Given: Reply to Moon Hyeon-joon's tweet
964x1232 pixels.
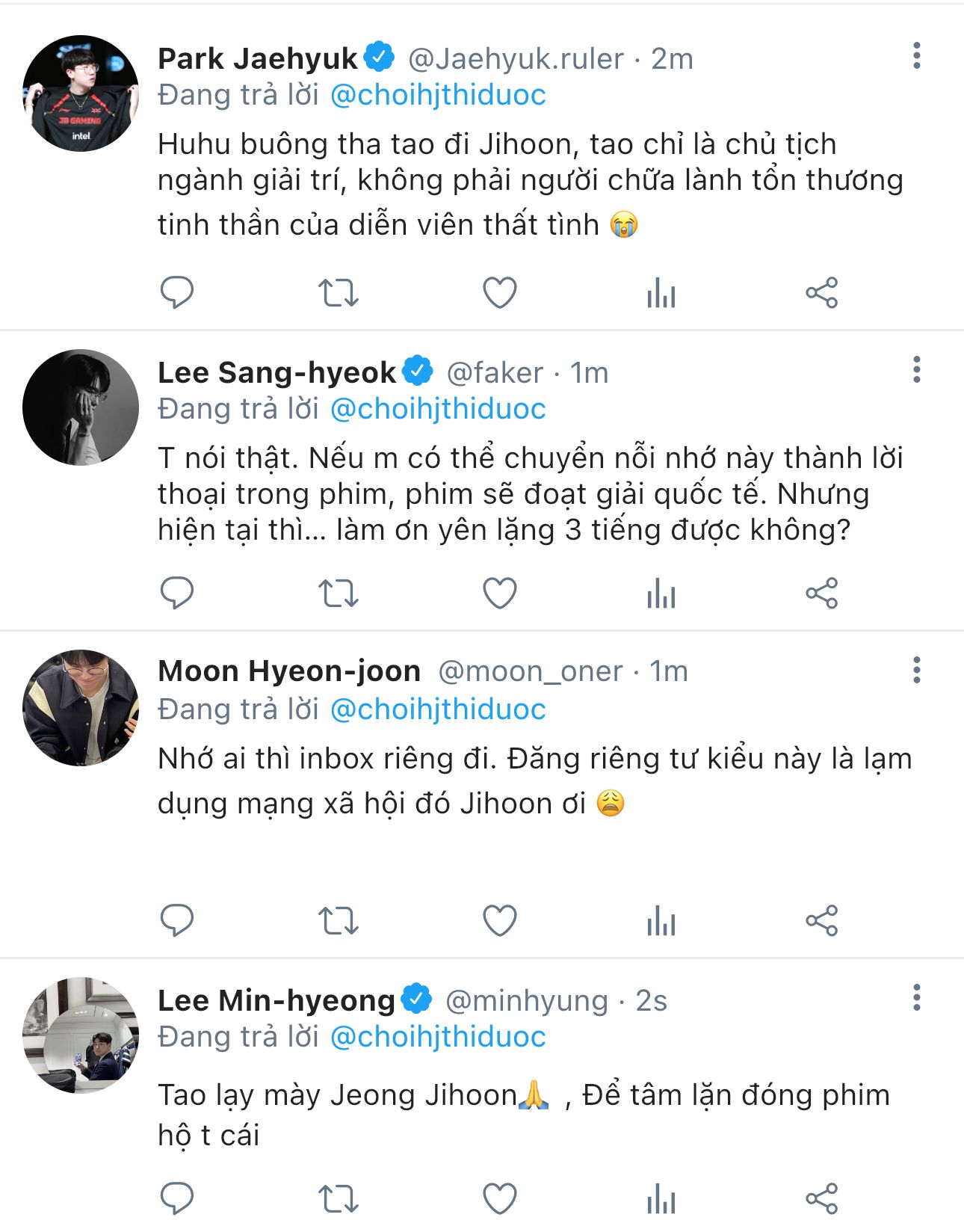Looking at the screenshot, I should click(x=177, y=920).
